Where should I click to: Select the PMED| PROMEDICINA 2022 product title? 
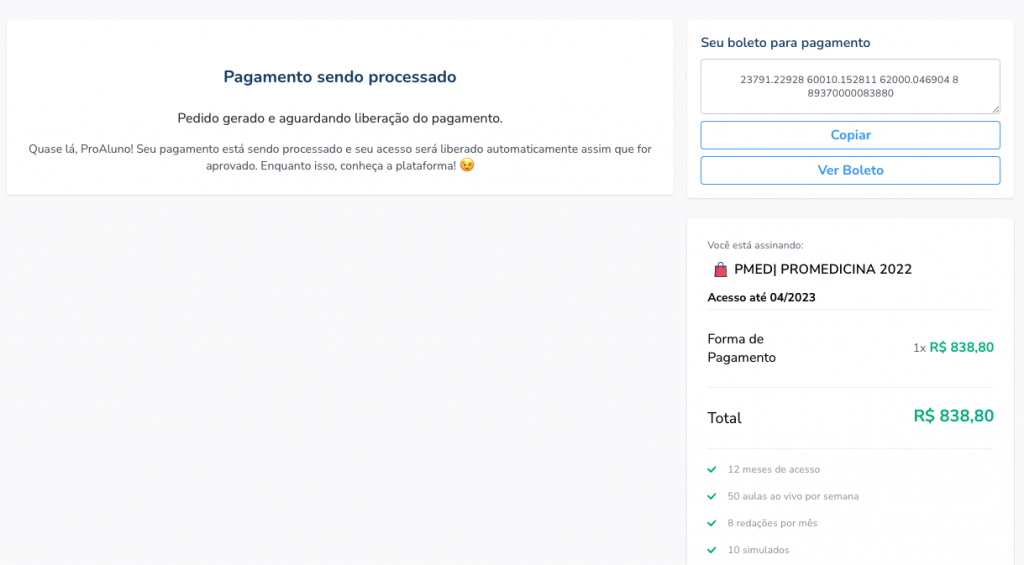tap(822, 269)
